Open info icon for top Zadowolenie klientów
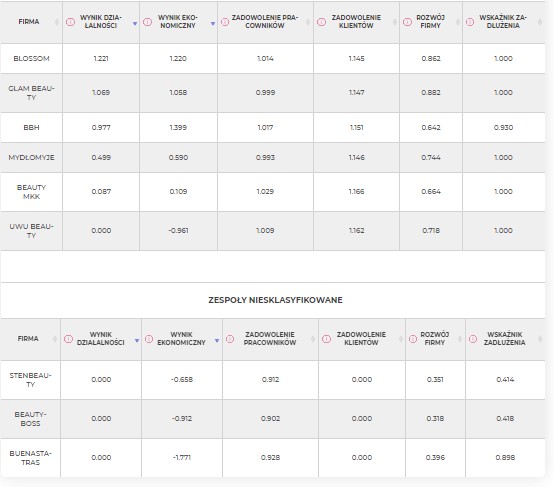 coord(321,22)
